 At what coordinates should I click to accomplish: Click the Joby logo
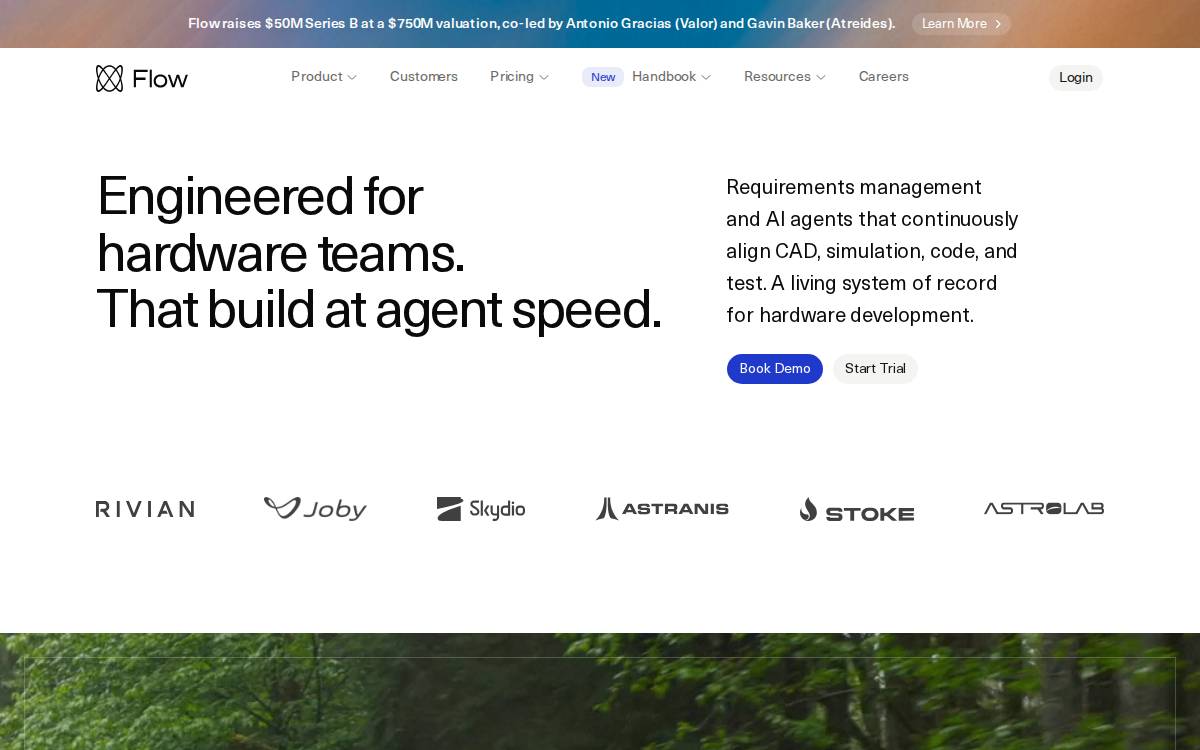[315, 509]
